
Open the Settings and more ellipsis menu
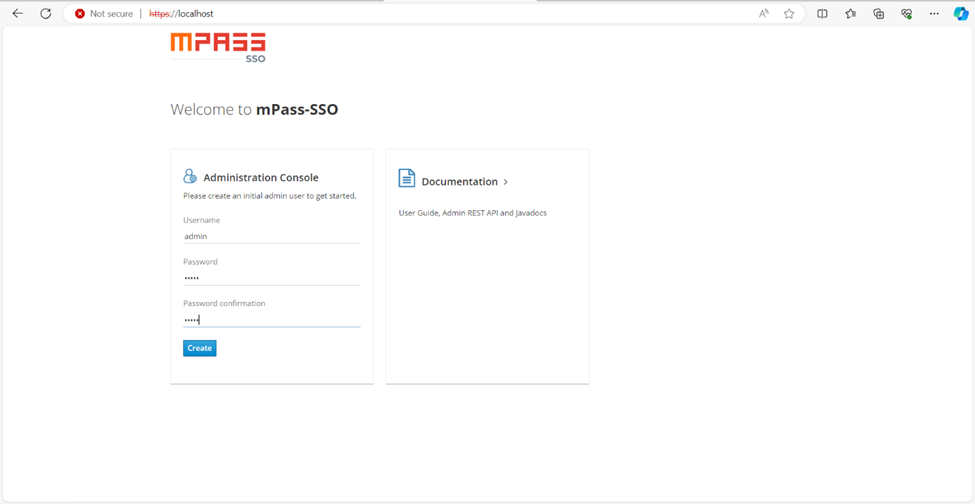pyautogui.click(x=934, y=14)
